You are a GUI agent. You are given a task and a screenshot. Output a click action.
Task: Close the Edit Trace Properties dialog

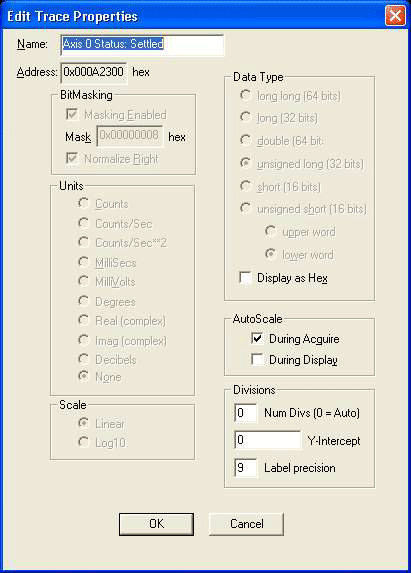(x=395, y=16)
